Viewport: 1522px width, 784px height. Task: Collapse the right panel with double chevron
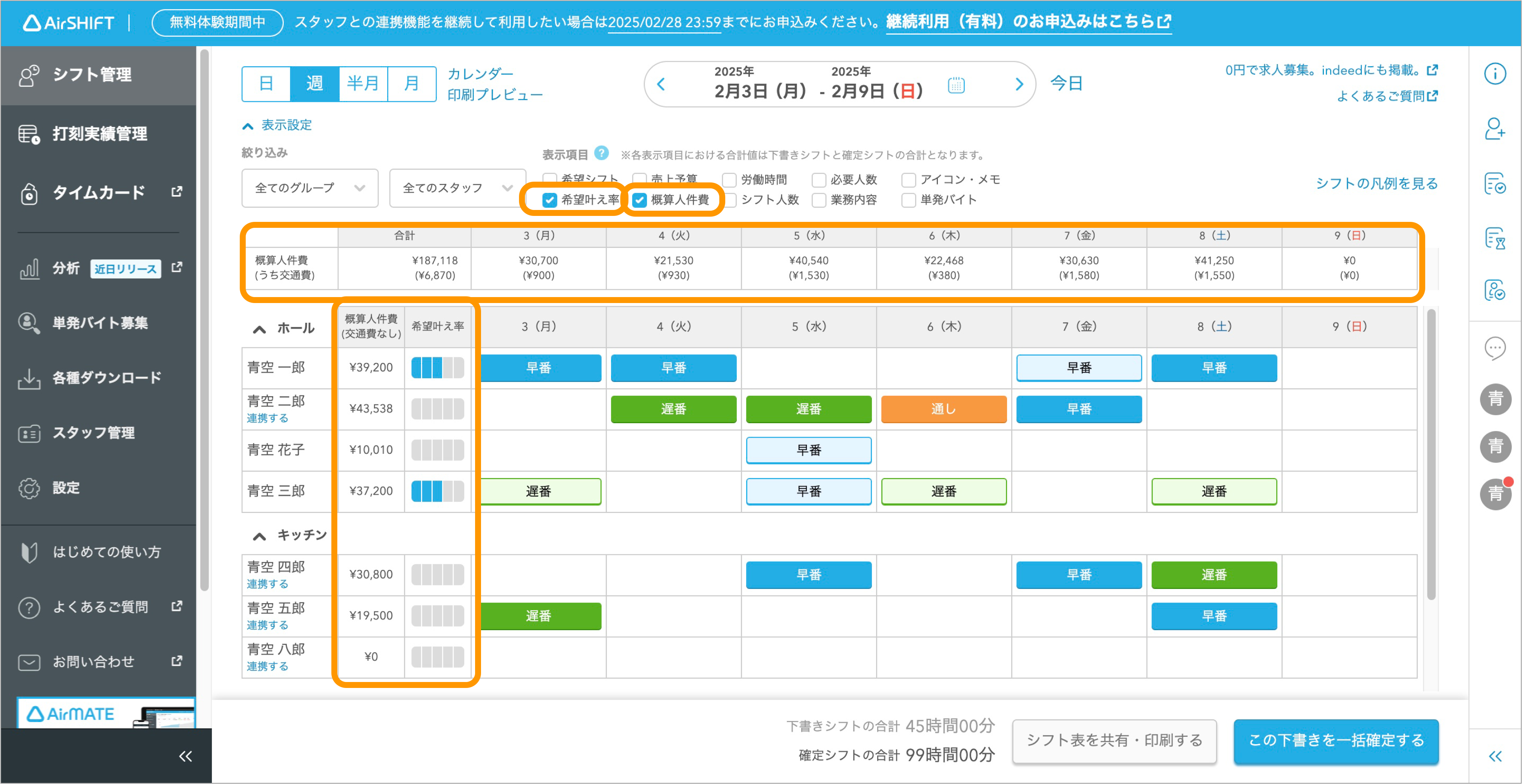(x=1496, y=756)
